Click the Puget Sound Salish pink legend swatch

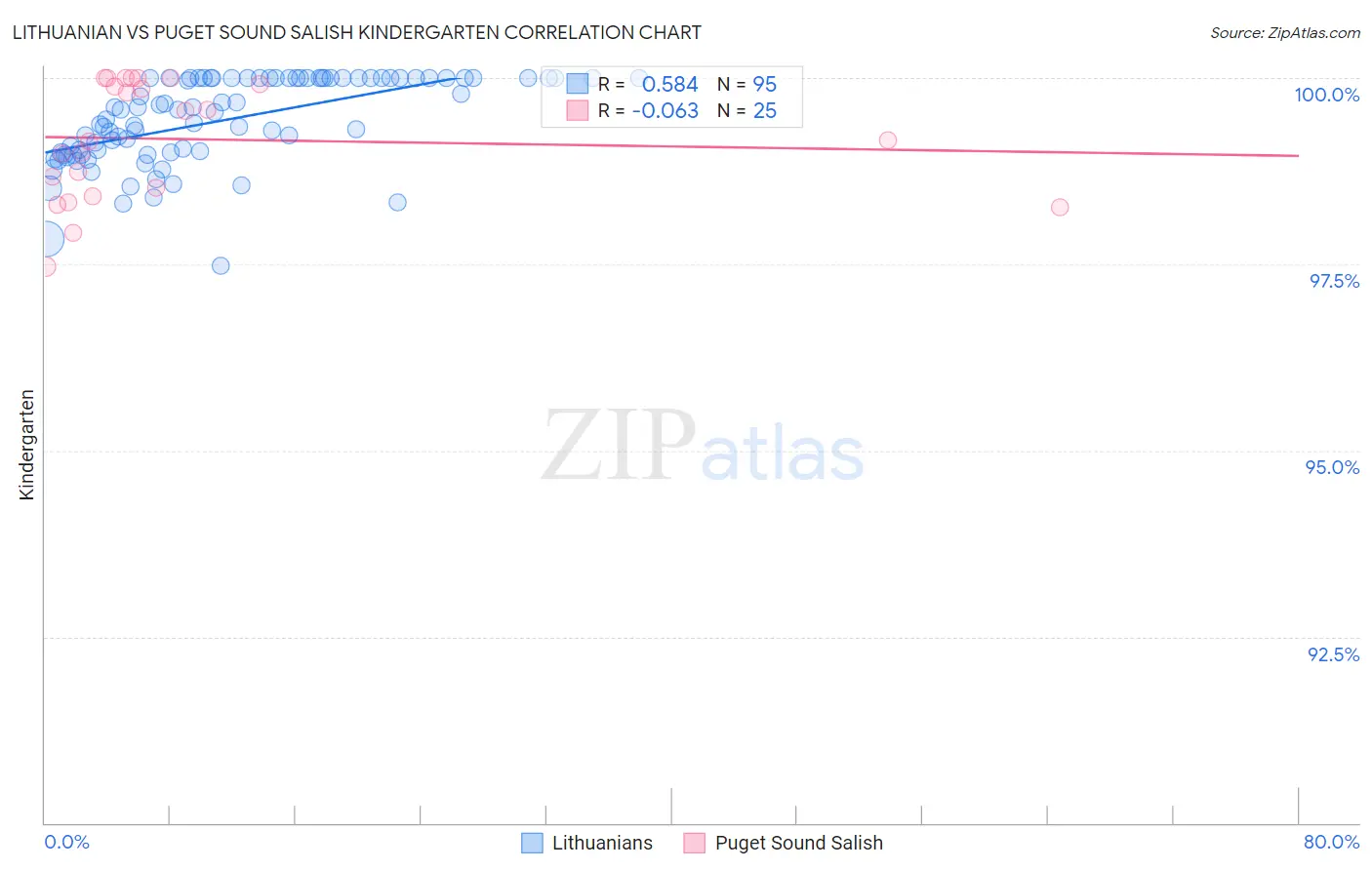[694, 843]
